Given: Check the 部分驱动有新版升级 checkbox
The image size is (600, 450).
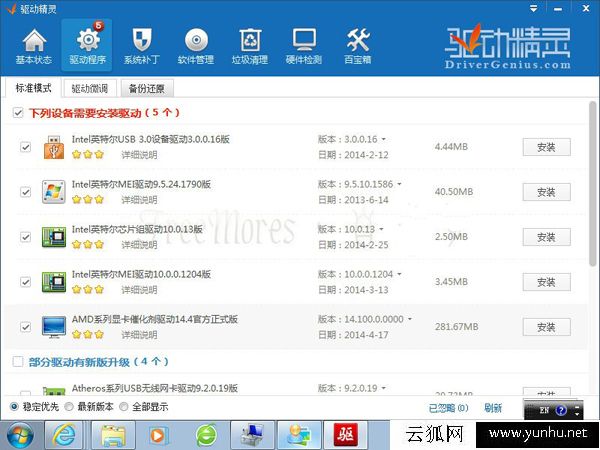Looking at the screenshot, I should pos(18,362).
